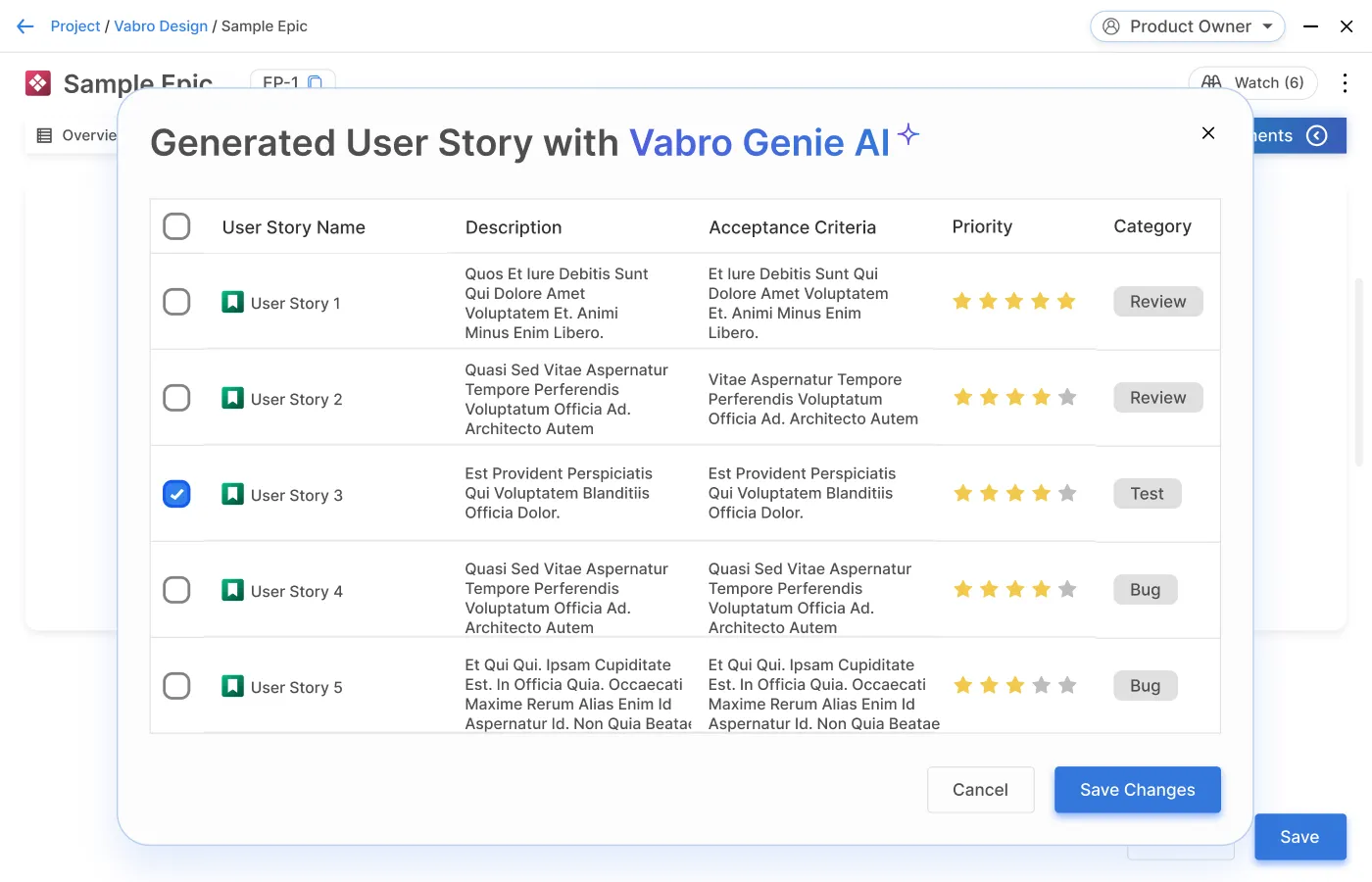Click the Cancel button
The width and height of the screenshot is (1372, 882).
point(981,790)
